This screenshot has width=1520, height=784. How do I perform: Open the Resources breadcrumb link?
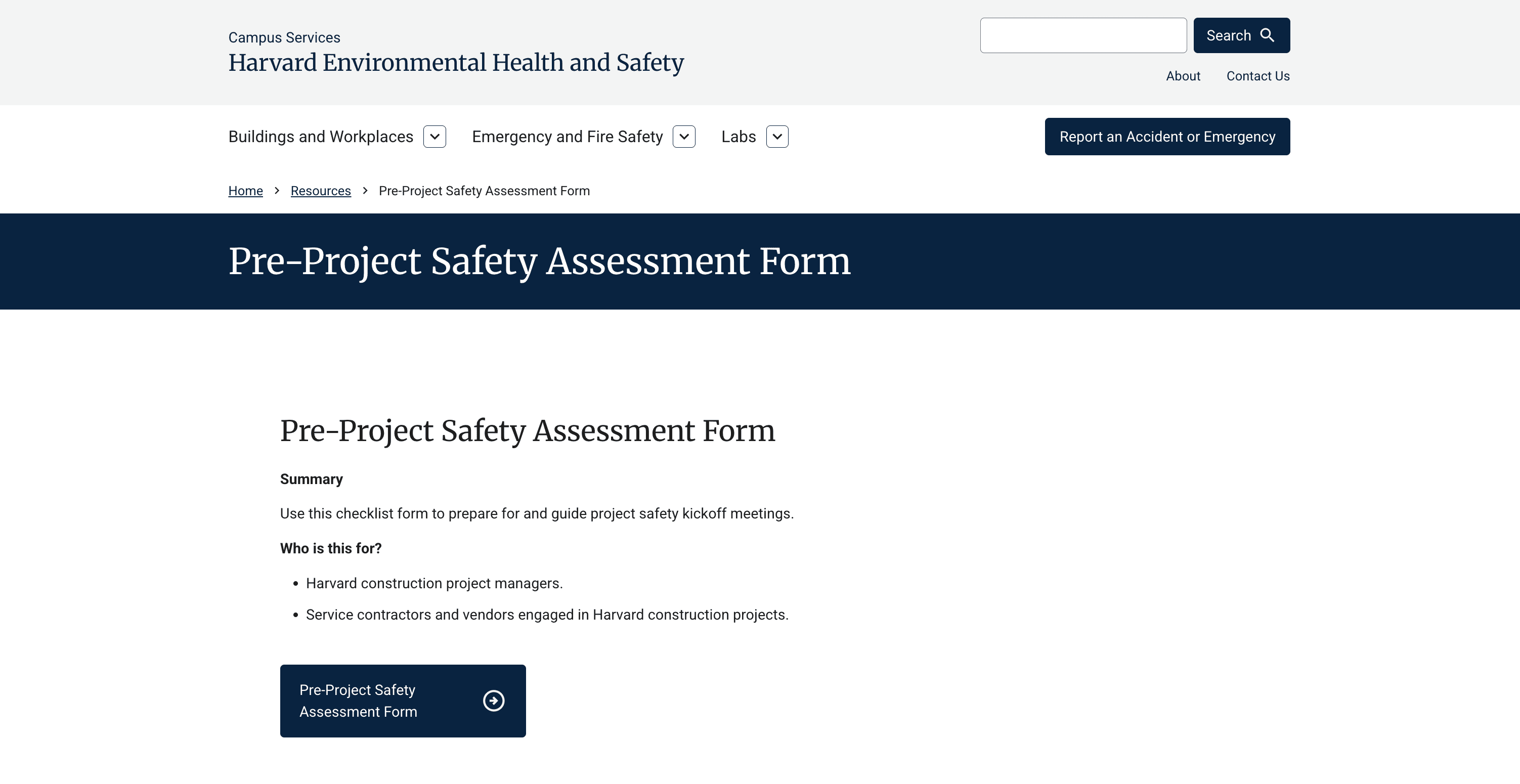point(320,191)
